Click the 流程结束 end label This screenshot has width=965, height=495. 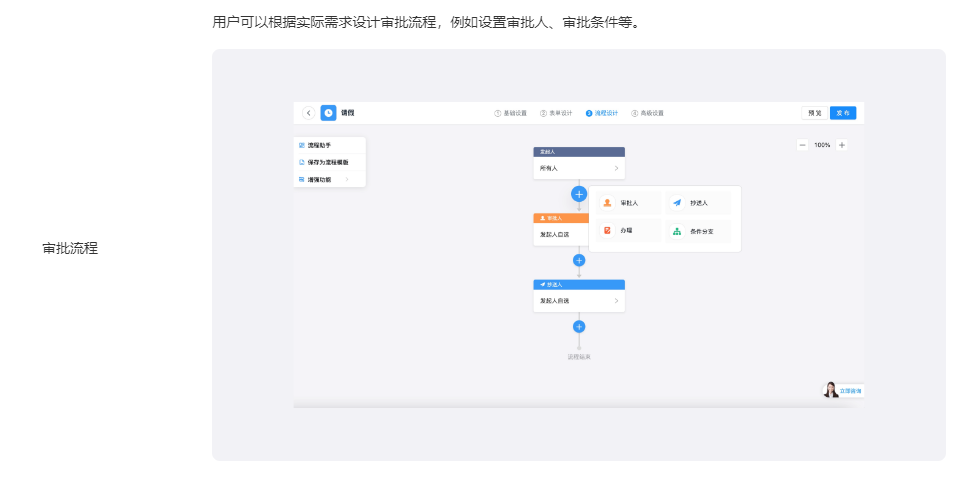[579, 357]
